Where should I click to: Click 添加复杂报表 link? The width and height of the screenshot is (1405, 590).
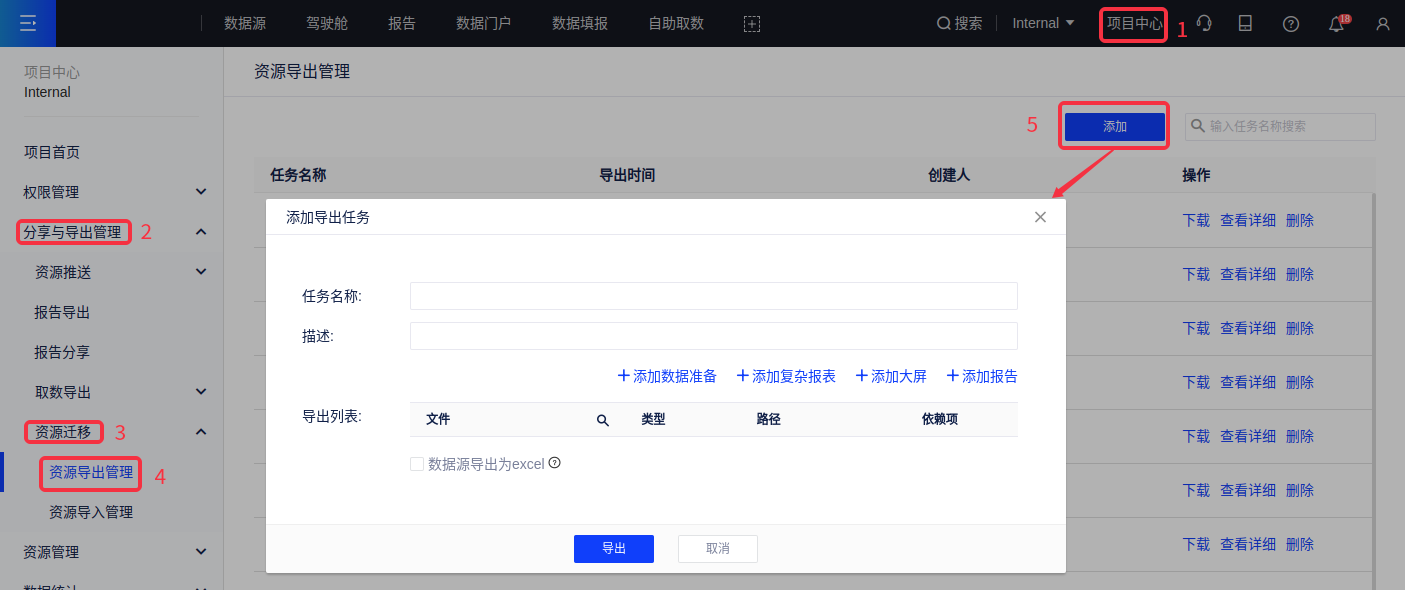coord(786,376)
